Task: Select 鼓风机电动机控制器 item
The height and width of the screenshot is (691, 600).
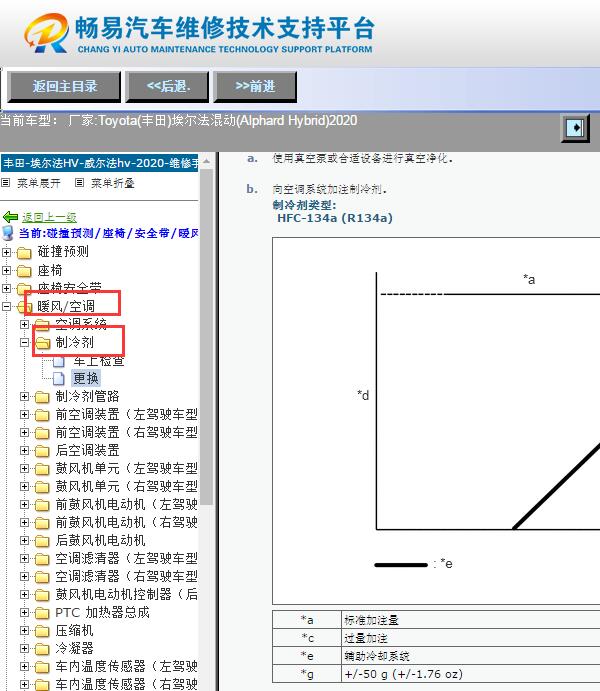Action: pyautogui.click(x=126, y=594)
